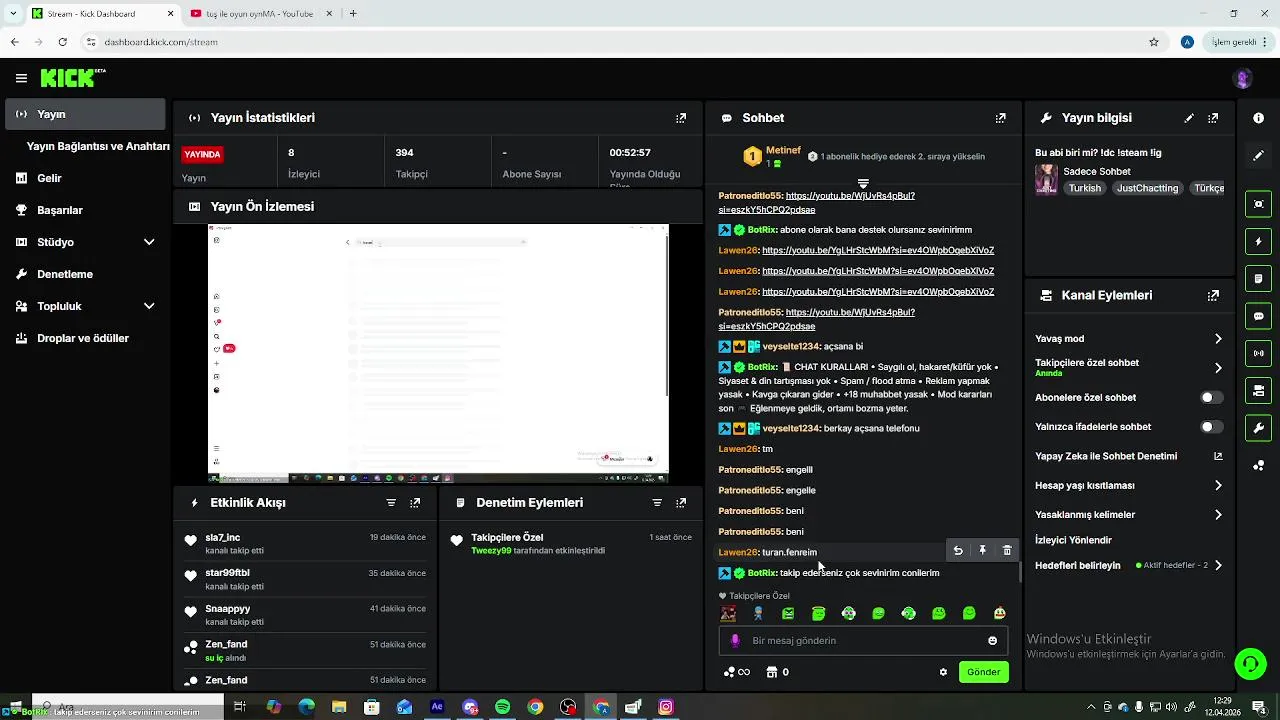Viewport: 1280px width, 720px height.
Task: Select Yayın in the sidebar
Action: click(x=85, y=114)
